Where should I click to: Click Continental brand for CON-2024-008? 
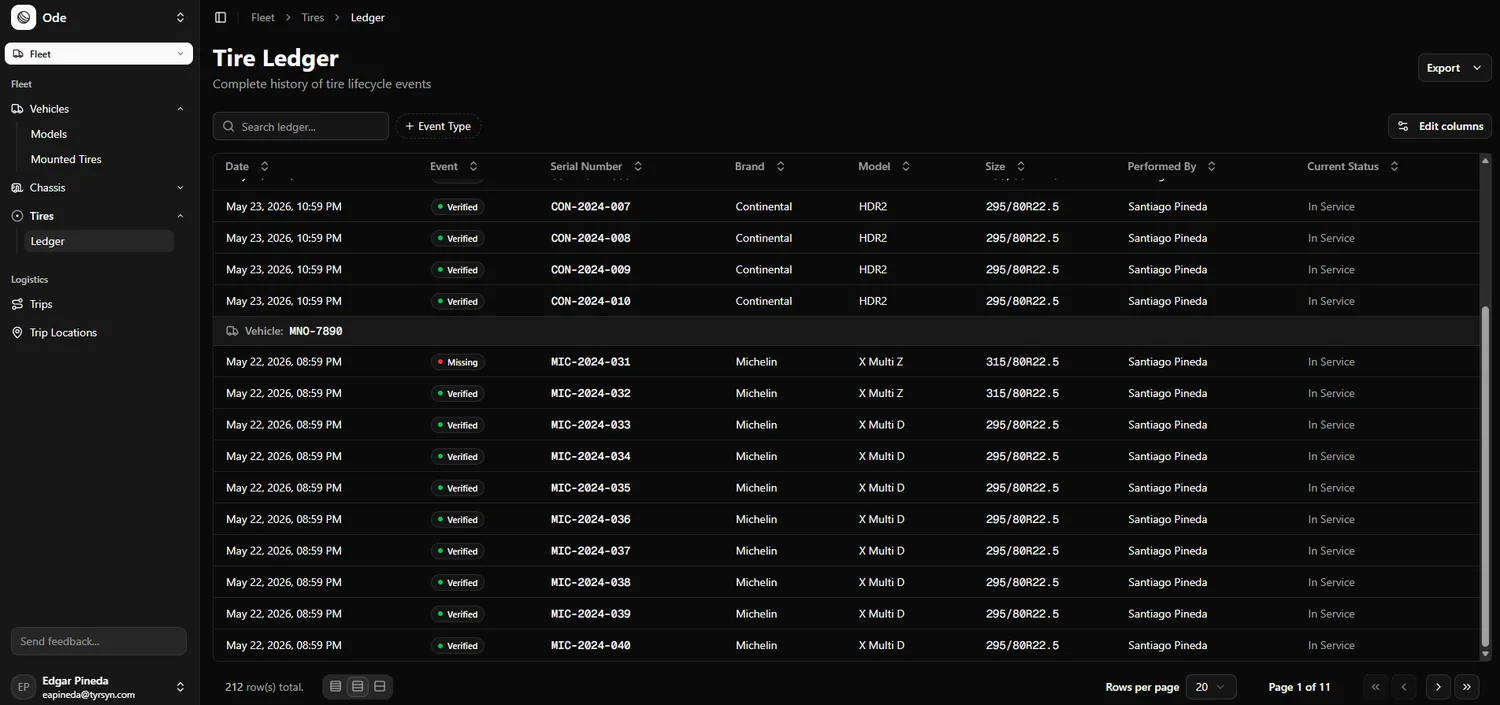tap(764, 238)
